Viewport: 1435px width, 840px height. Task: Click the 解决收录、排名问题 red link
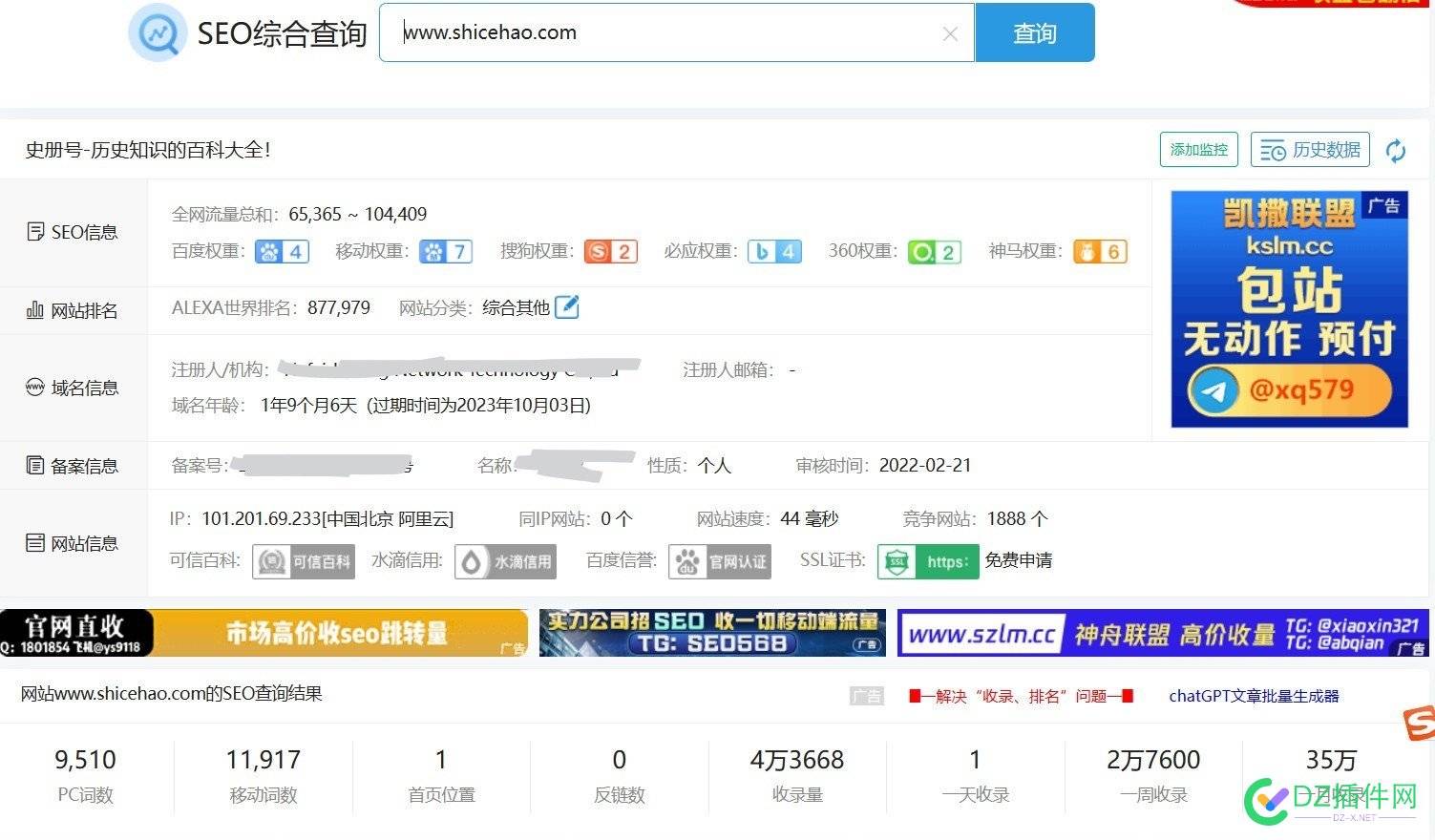[1021, 696]
